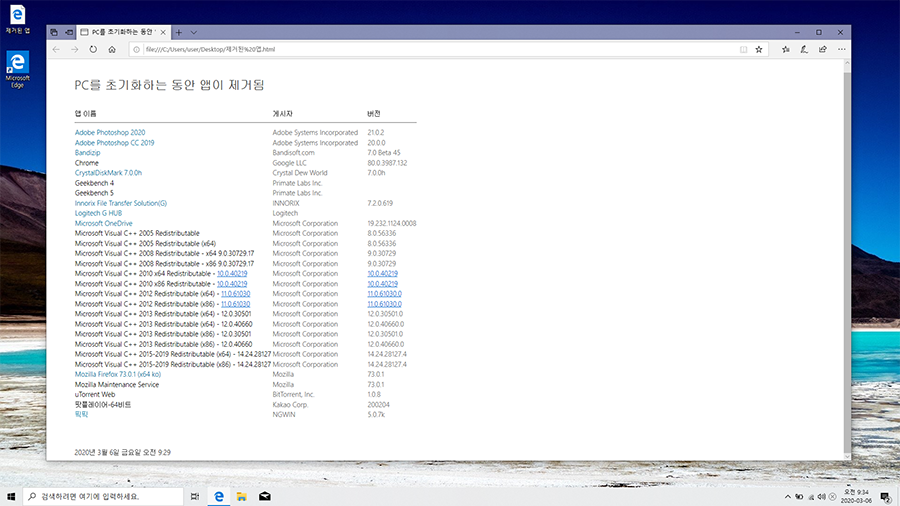Open the Adobe Photoshop 2020 link
Image resolution: width=900 pixels, height=506 pixels.
(x=110, y=133)
